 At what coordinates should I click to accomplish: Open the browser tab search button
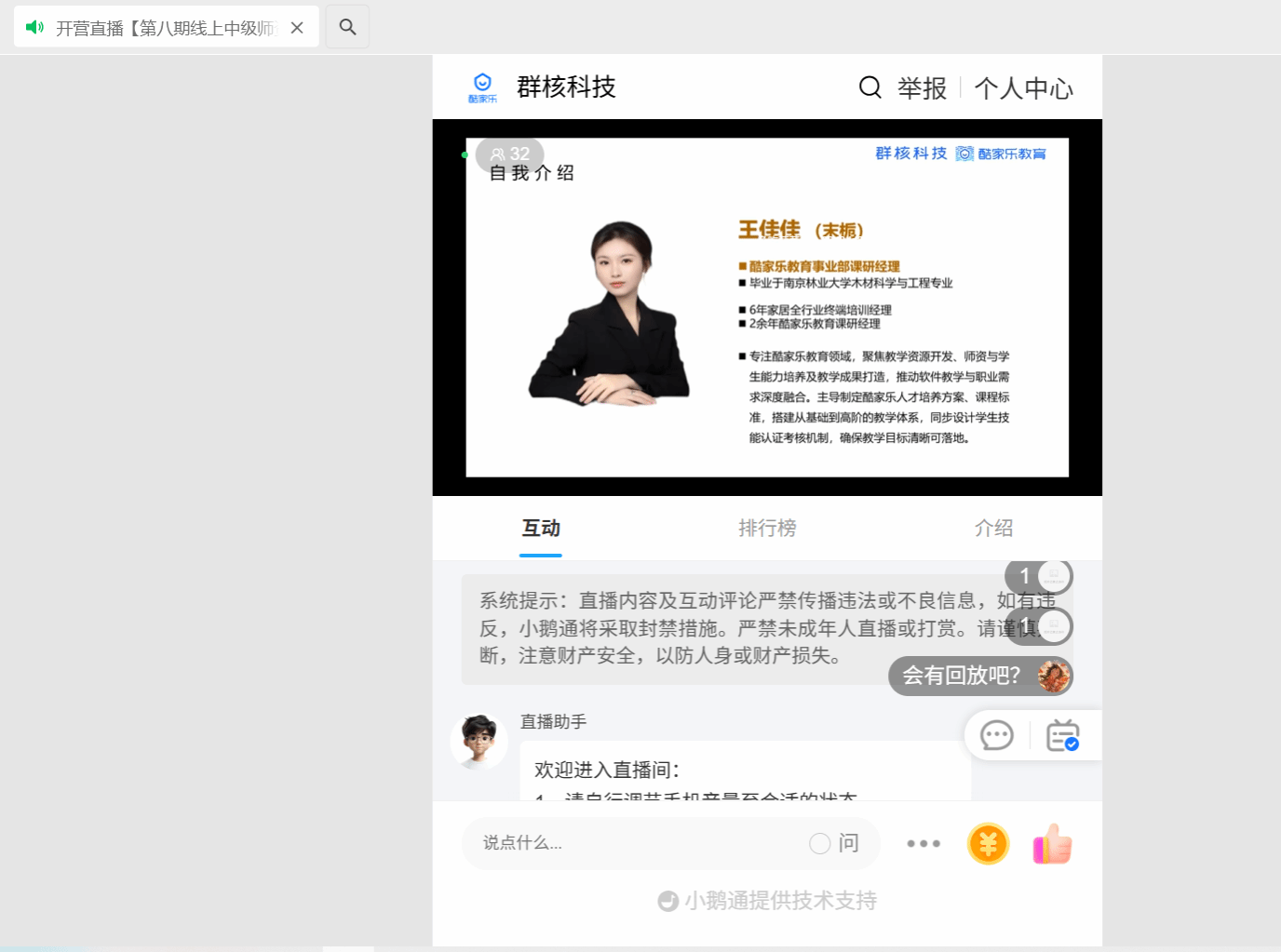click(x=347, y=27)
